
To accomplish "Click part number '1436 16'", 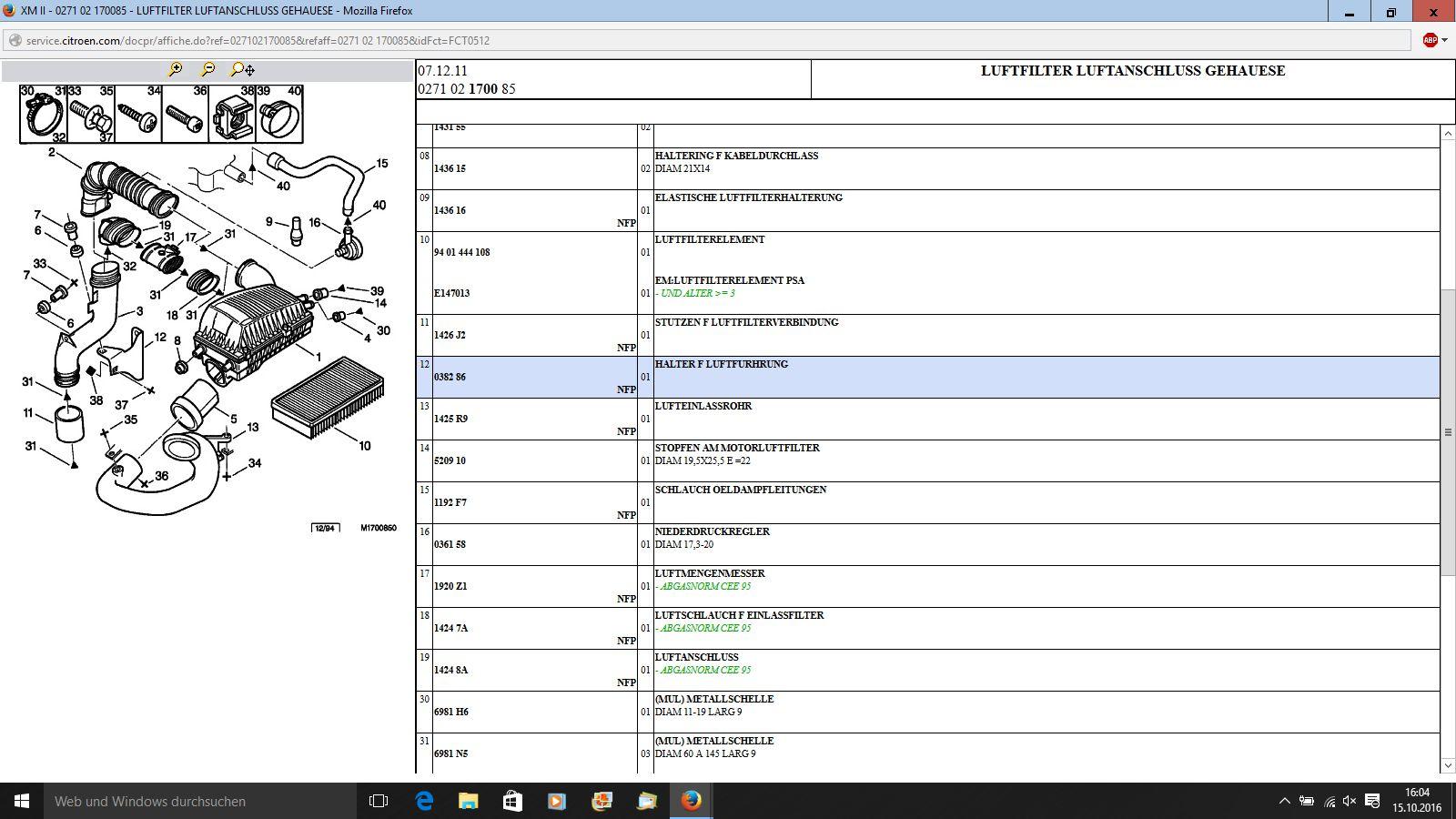I will click(450, 210).
